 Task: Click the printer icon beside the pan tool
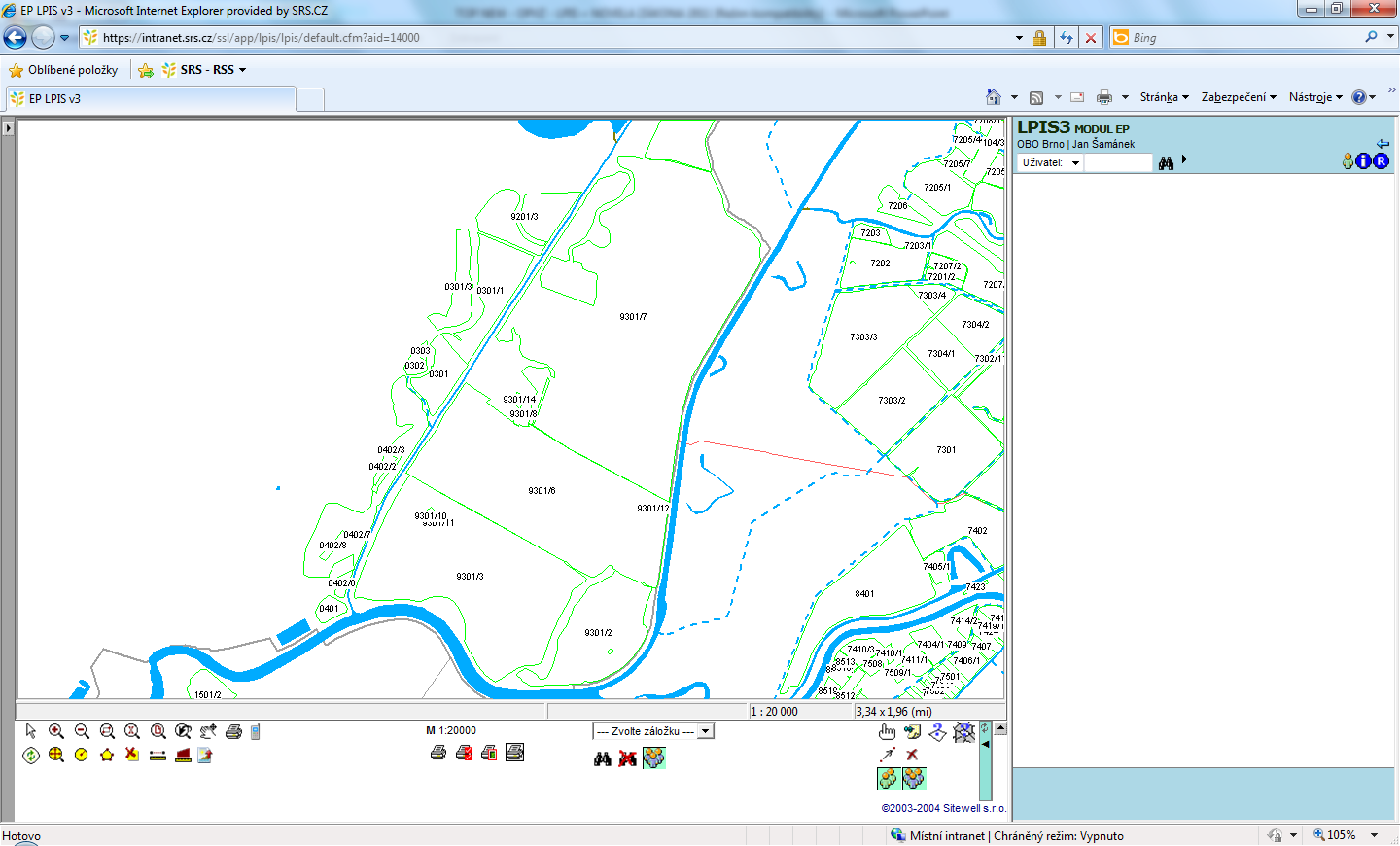pyautogui.click(x=233, y=731)
